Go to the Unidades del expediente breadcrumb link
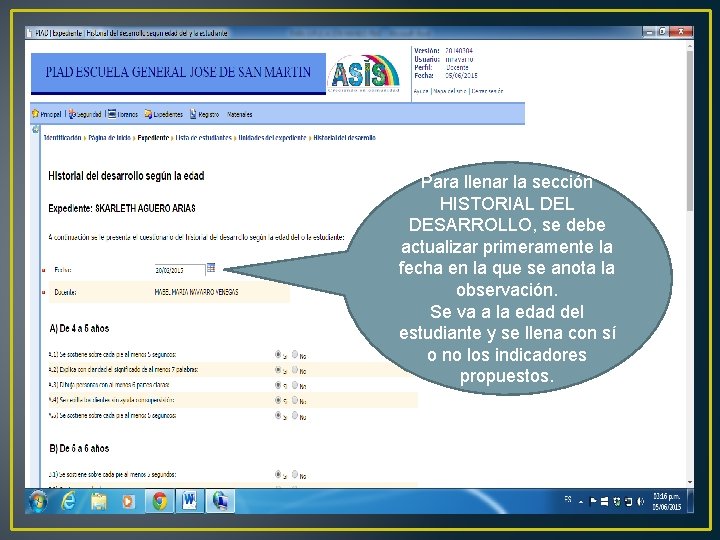This screenshot has width=720, height=540. (272, 138)
